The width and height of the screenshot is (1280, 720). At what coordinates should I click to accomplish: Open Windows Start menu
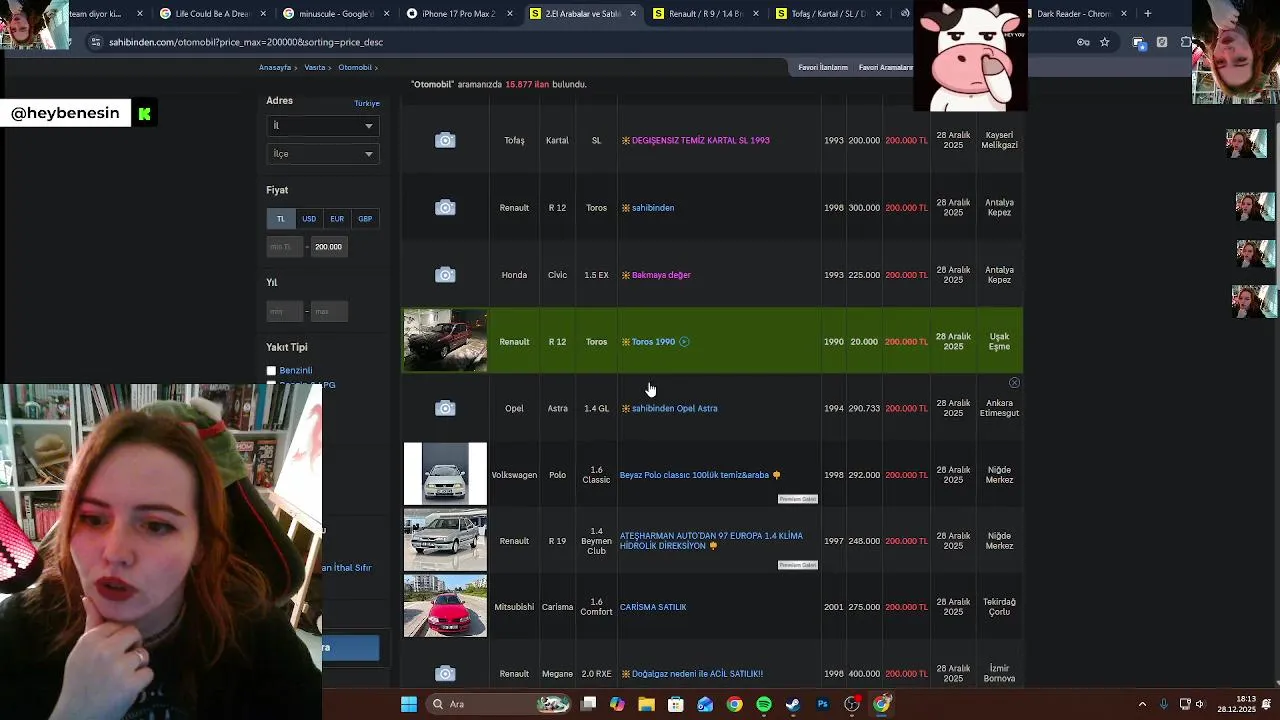coord(409,704)
